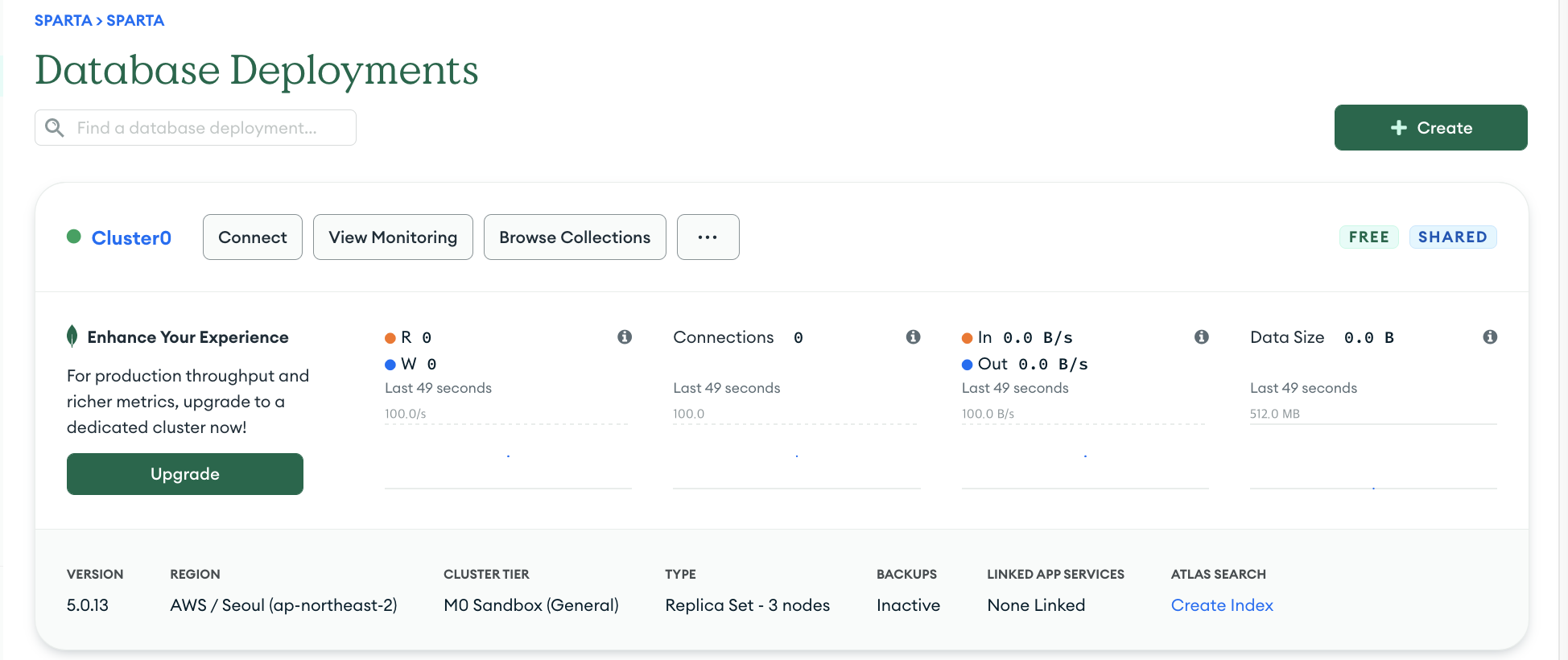
Task: Click the 512.0 MB chart limit label
Action: point(1275,414)
